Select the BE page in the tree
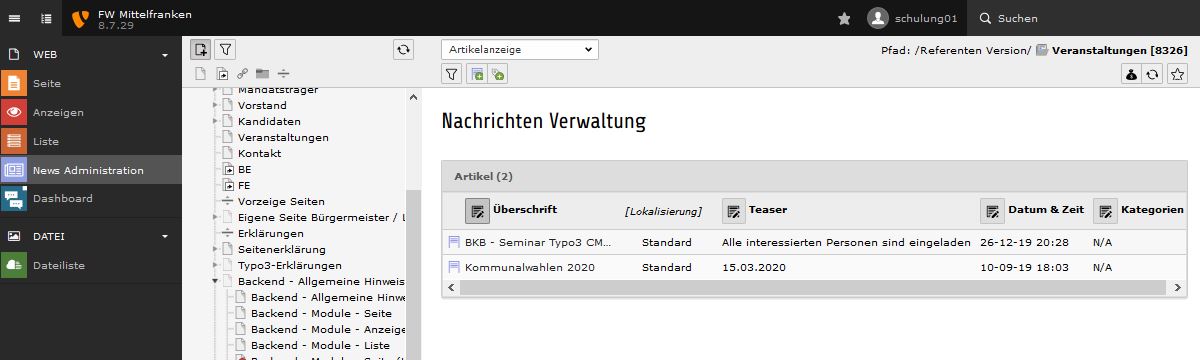This screenshot has width=1200, height=360. [x=244, y=169]
